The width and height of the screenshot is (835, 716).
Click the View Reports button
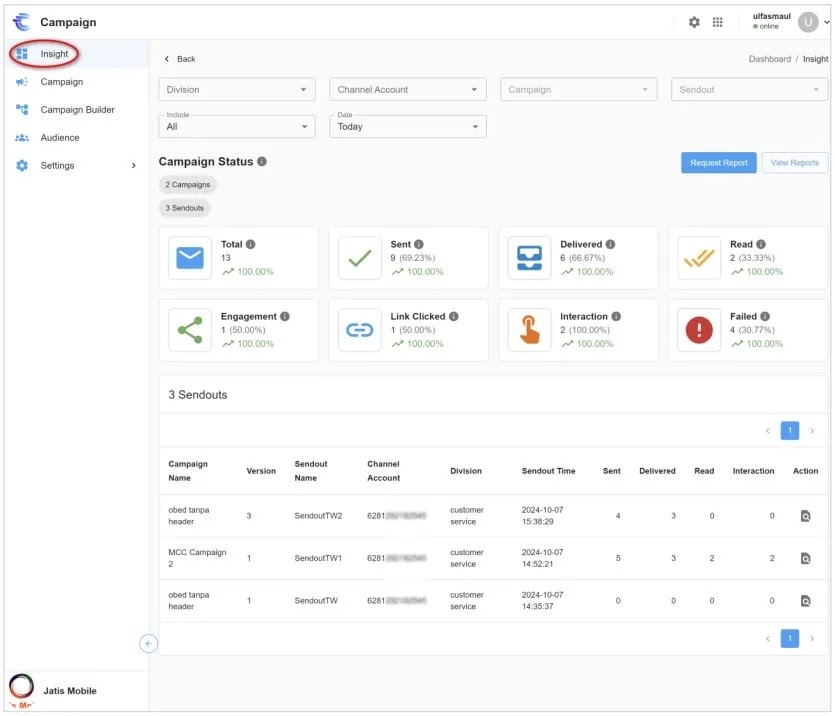click(794, 163)
